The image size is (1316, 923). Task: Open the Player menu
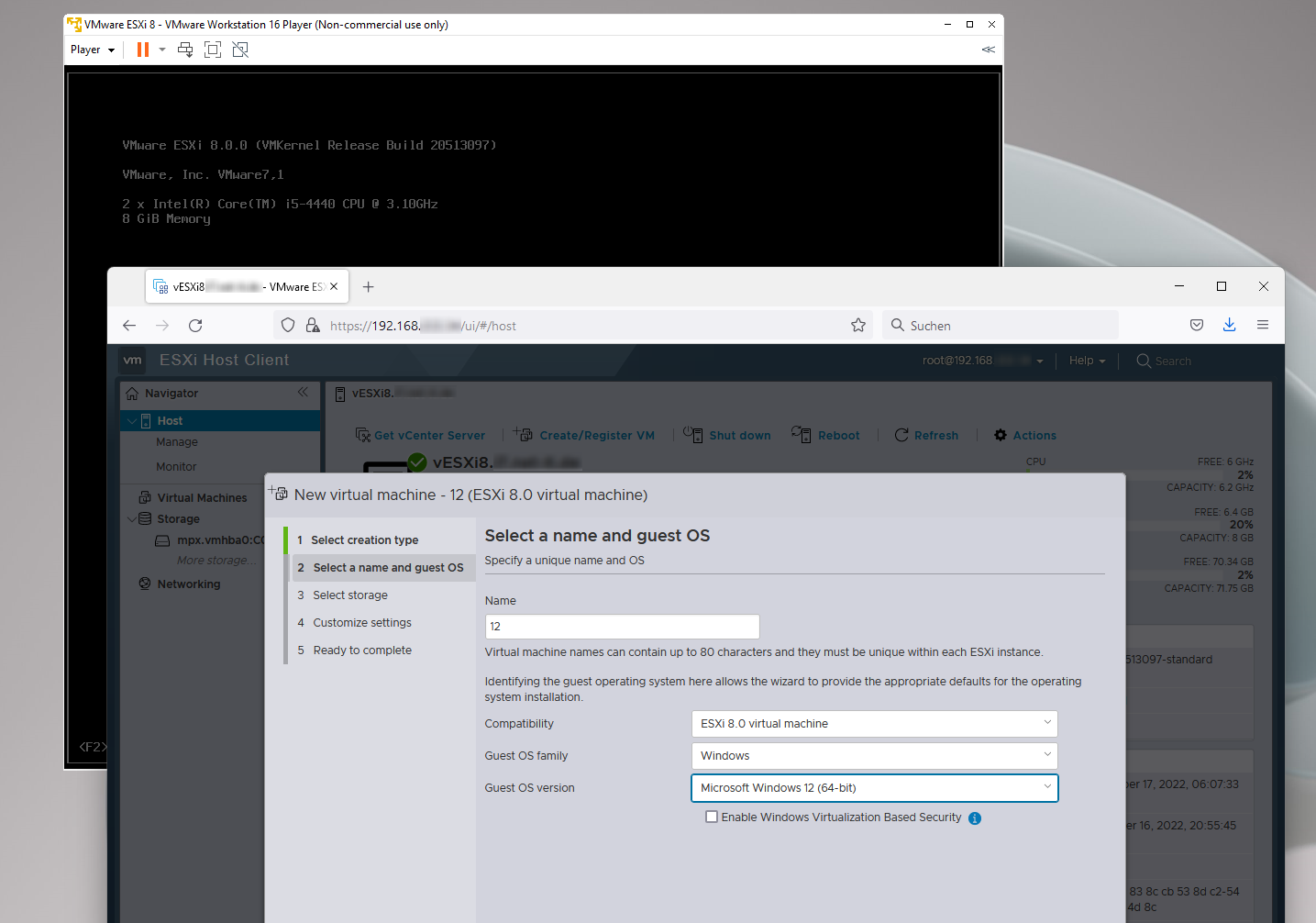coord(93,50)
